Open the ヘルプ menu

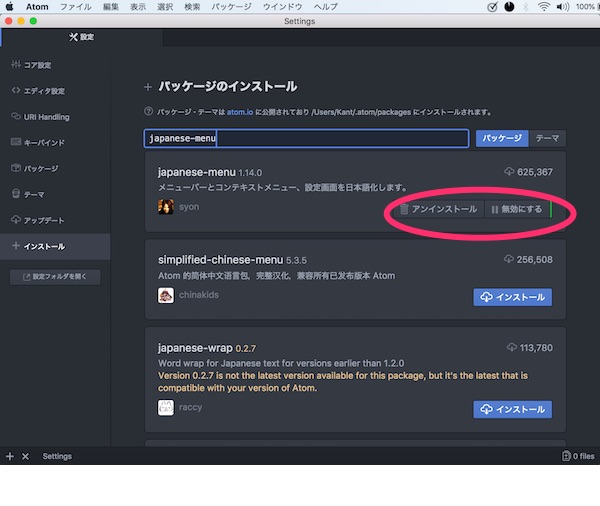pyautogui.click(x=326, y=7)
